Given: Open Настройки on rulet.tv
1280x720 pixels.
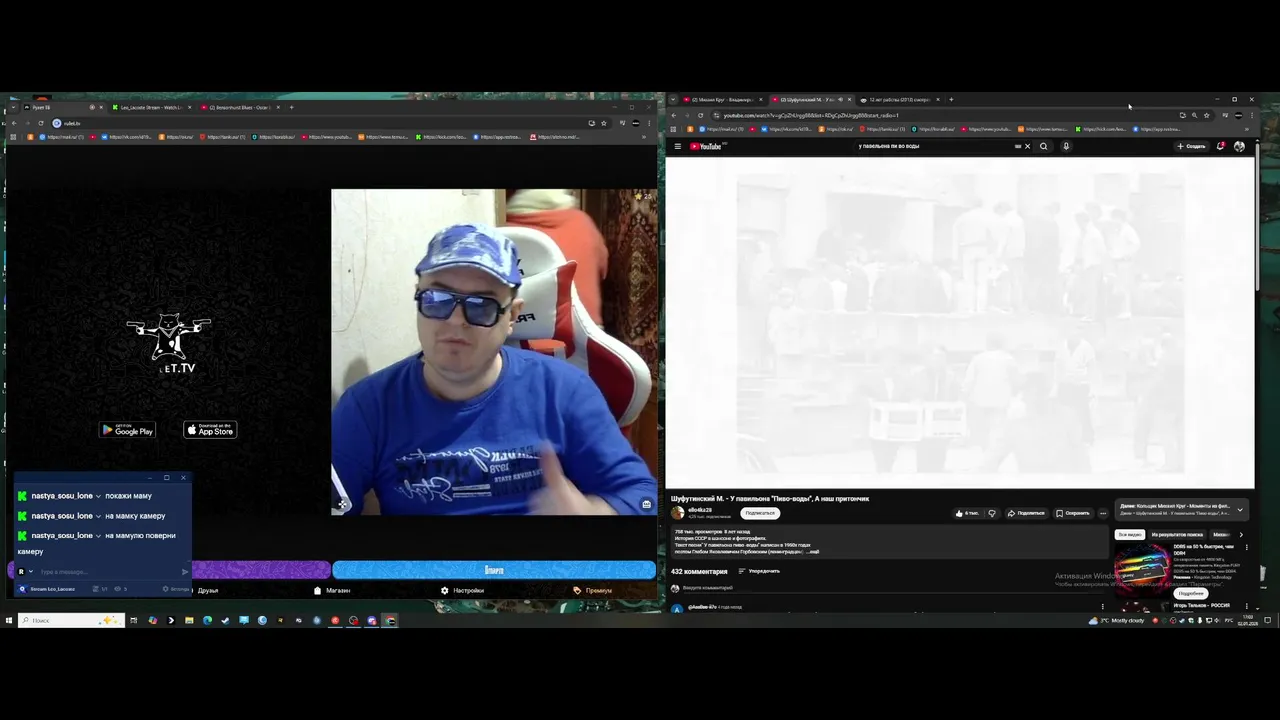Looking at the screenshot, I should [x=462, y=590].
